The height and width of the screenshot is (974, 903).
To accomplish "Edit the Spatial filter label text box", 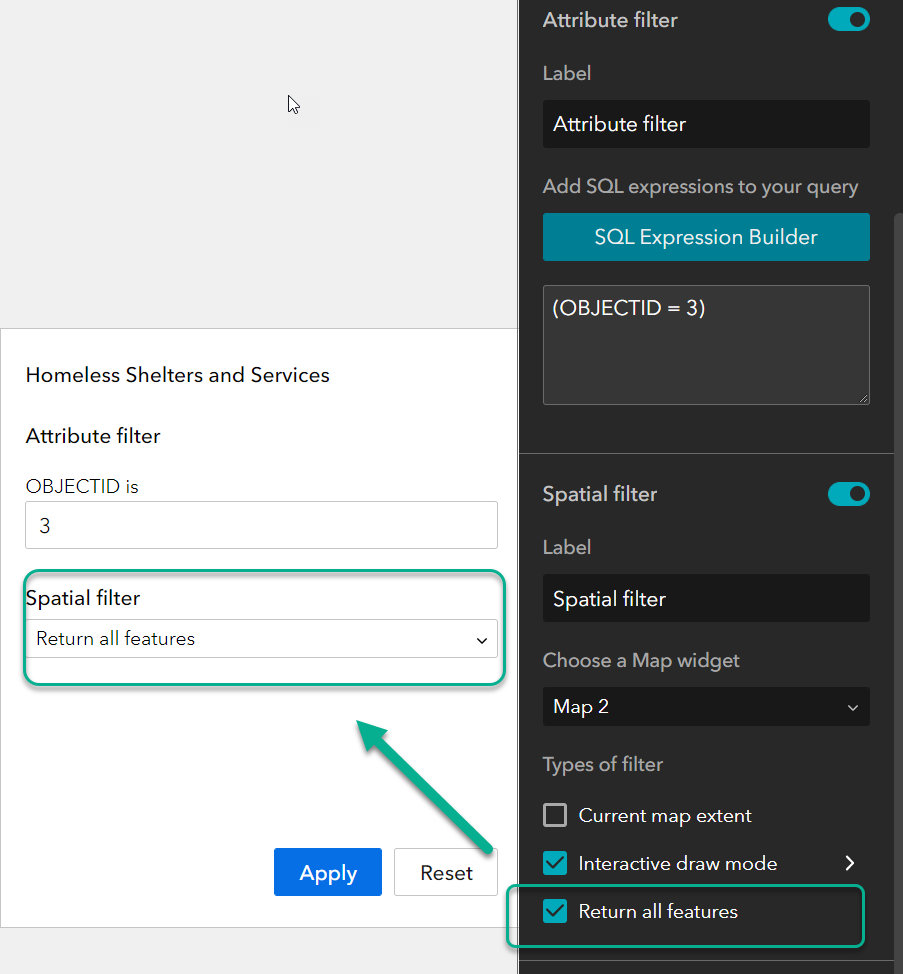I will coord(705,599).
